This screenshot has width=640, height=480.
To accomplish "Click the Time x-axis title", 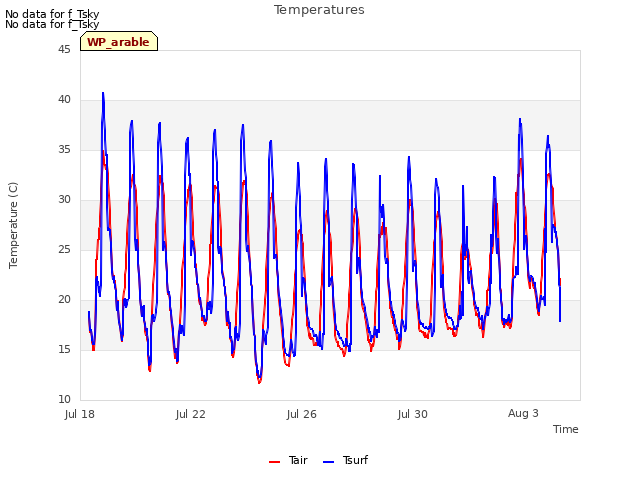I will pyautogui.click(x=566, y=429).
